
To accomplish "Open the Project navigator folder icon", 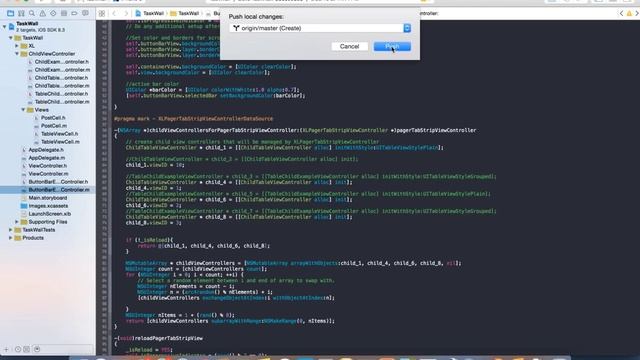I will (11, 13).
